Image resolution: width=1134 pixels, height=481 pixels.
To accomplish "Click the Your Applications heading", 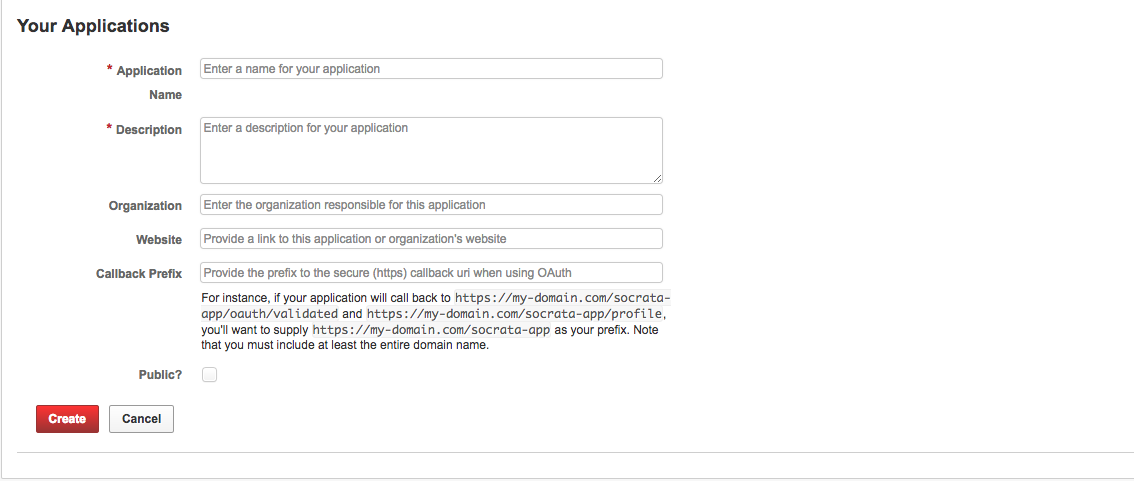I will [93, 26].
